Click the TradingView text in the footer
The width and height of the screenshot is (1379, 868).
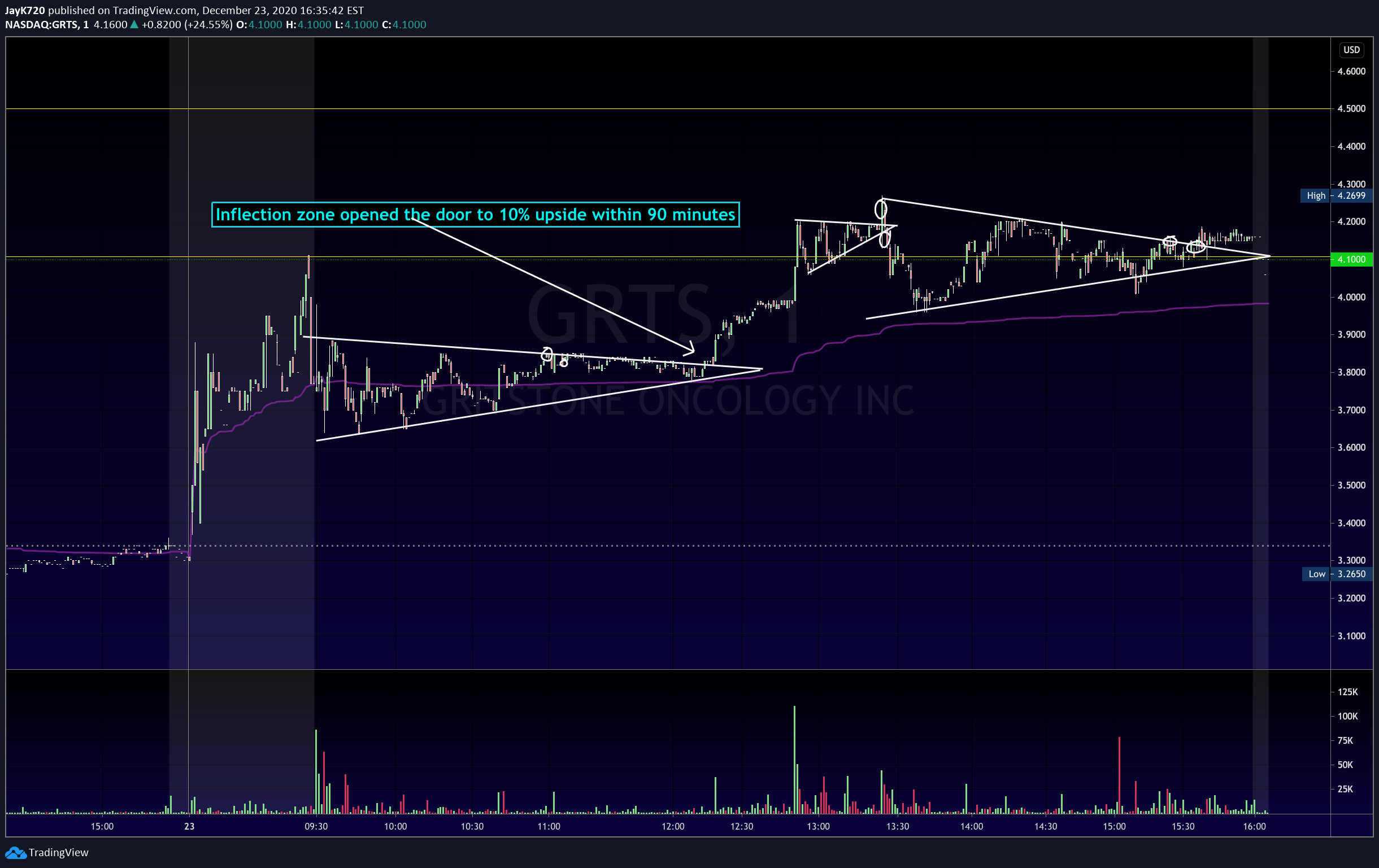coord(58,853)
